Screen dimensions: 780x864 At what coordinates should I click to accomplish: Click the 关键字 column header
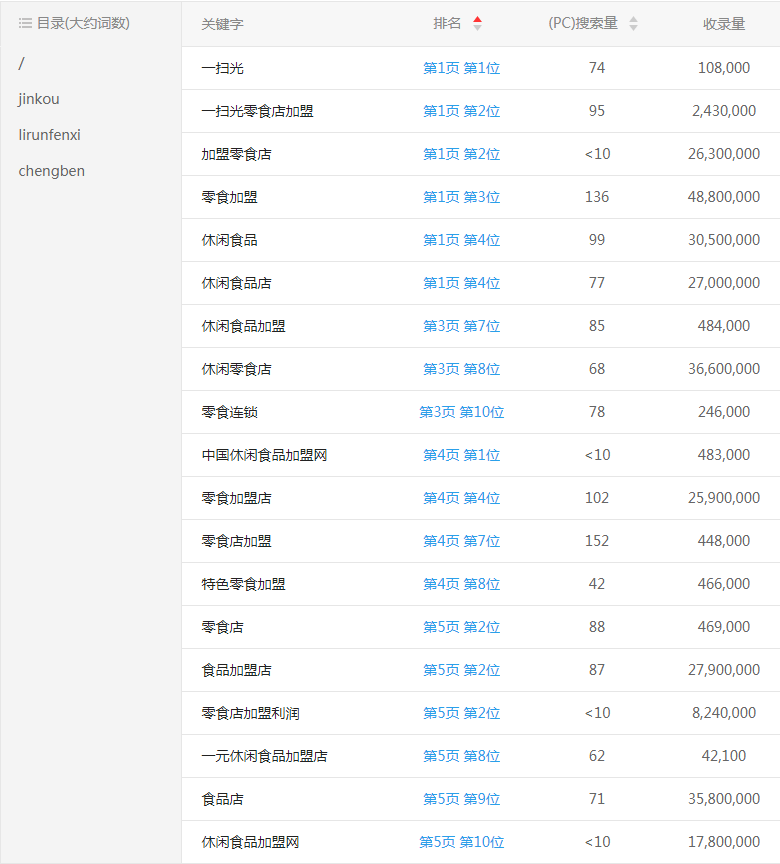coord(222,24)
